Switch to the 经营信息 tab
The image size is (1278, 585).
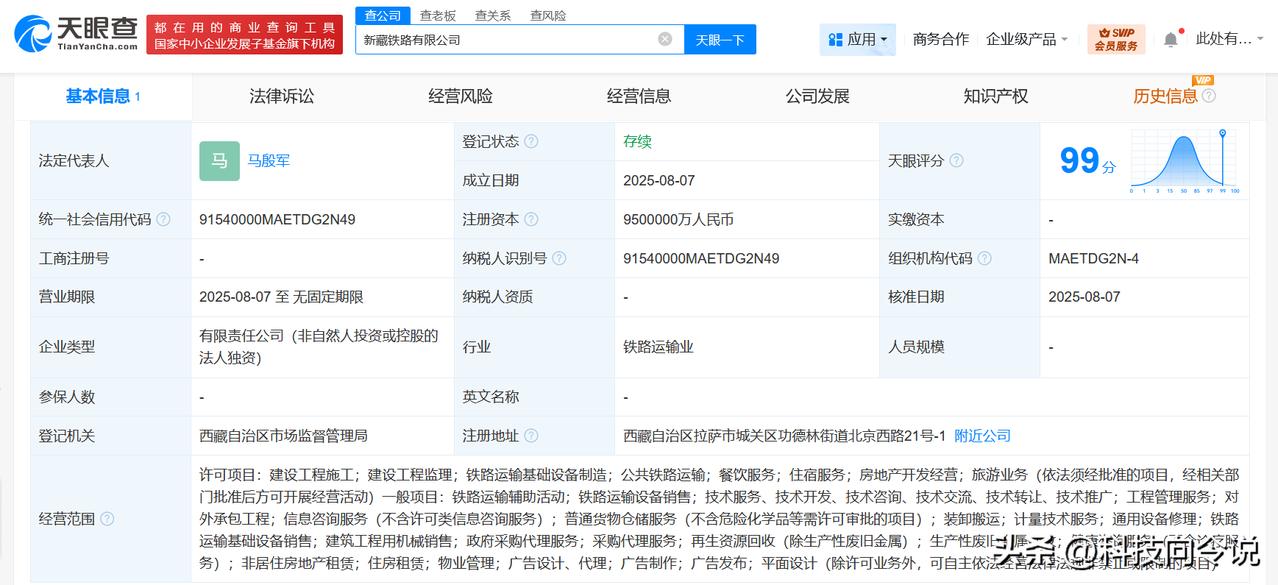tap(639, 97)
